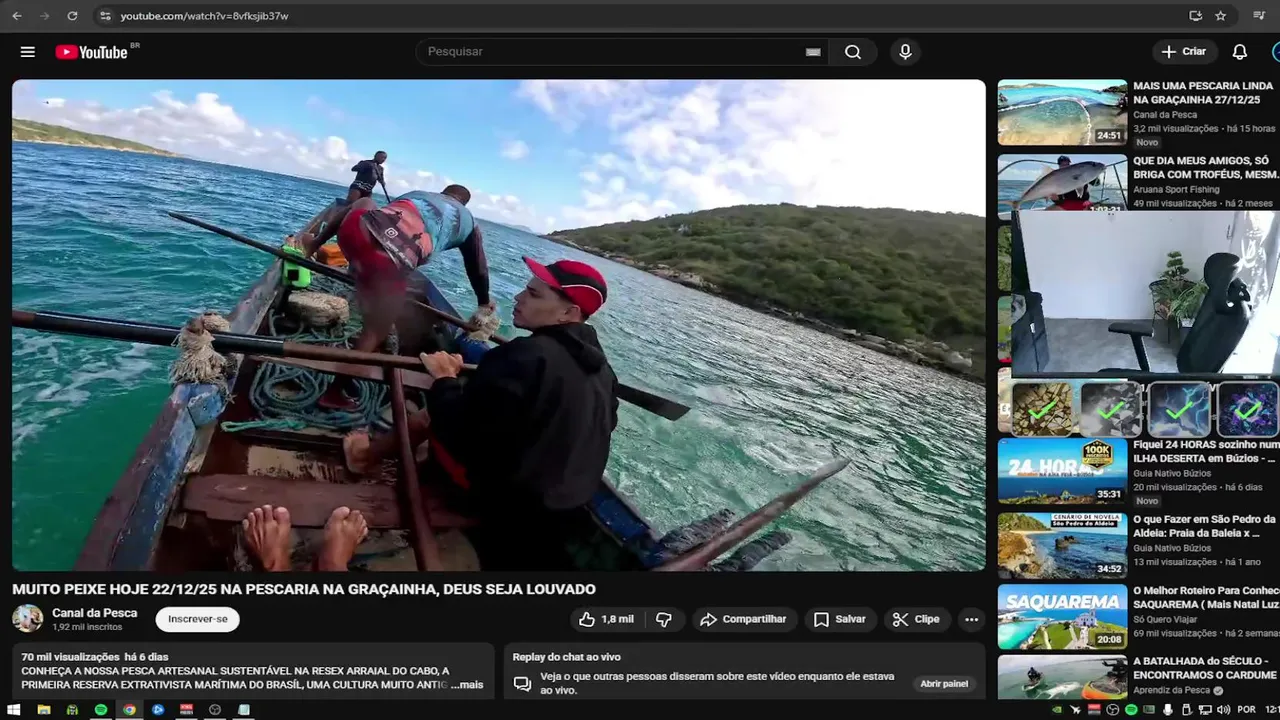Start voice search with the microphone

pyautogui.click(x=905, y=52)
